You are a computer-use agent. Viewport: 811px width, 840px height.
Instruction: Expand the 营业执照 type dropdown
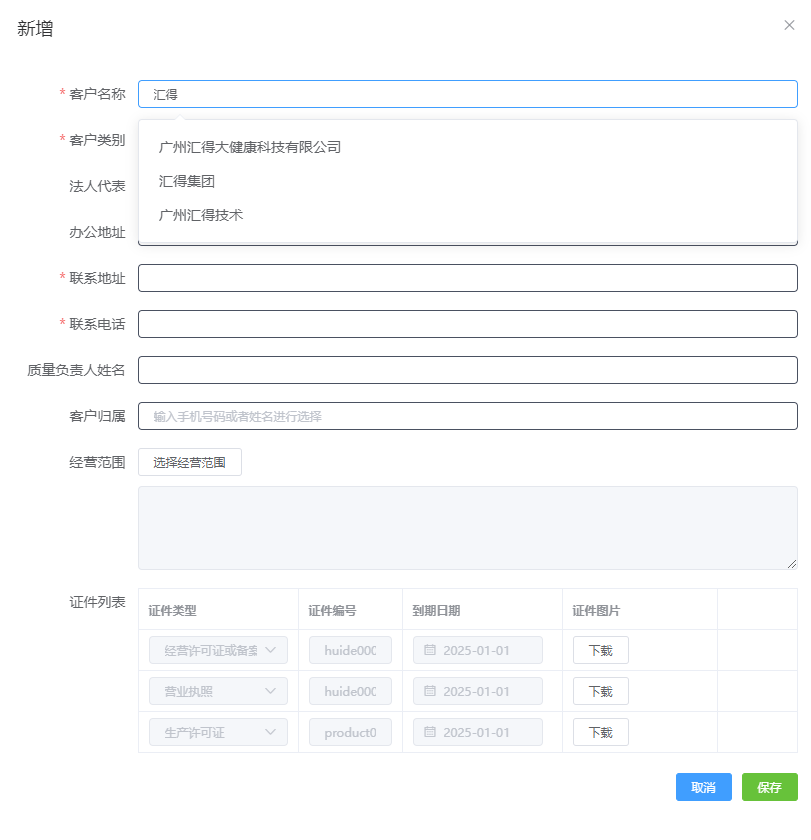[218, 691]
